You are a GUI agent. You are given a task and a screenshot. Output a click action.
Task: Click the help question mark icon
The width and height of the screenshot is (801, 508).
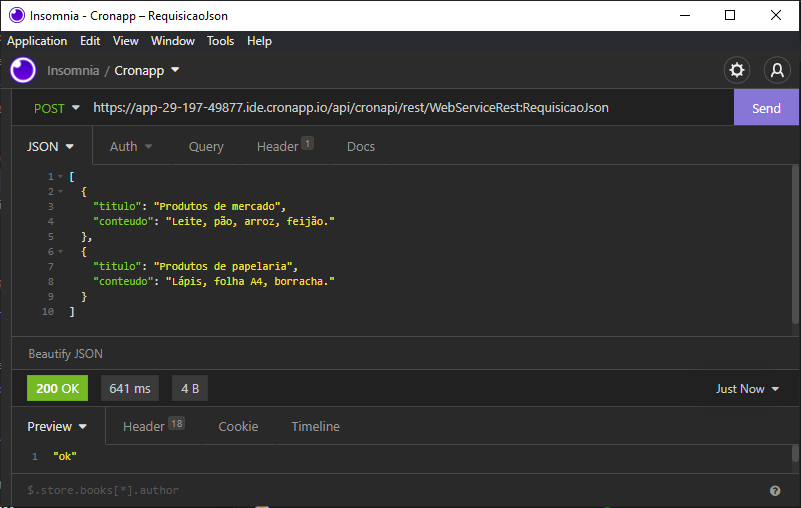click(775, 491)
